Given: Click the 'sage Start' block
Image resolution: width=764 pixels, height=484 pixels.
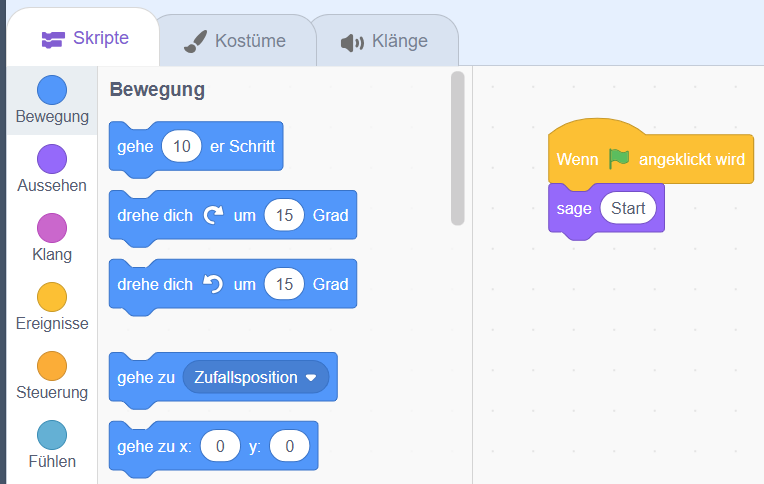Looking at the screenshot, I should point(573,209).
